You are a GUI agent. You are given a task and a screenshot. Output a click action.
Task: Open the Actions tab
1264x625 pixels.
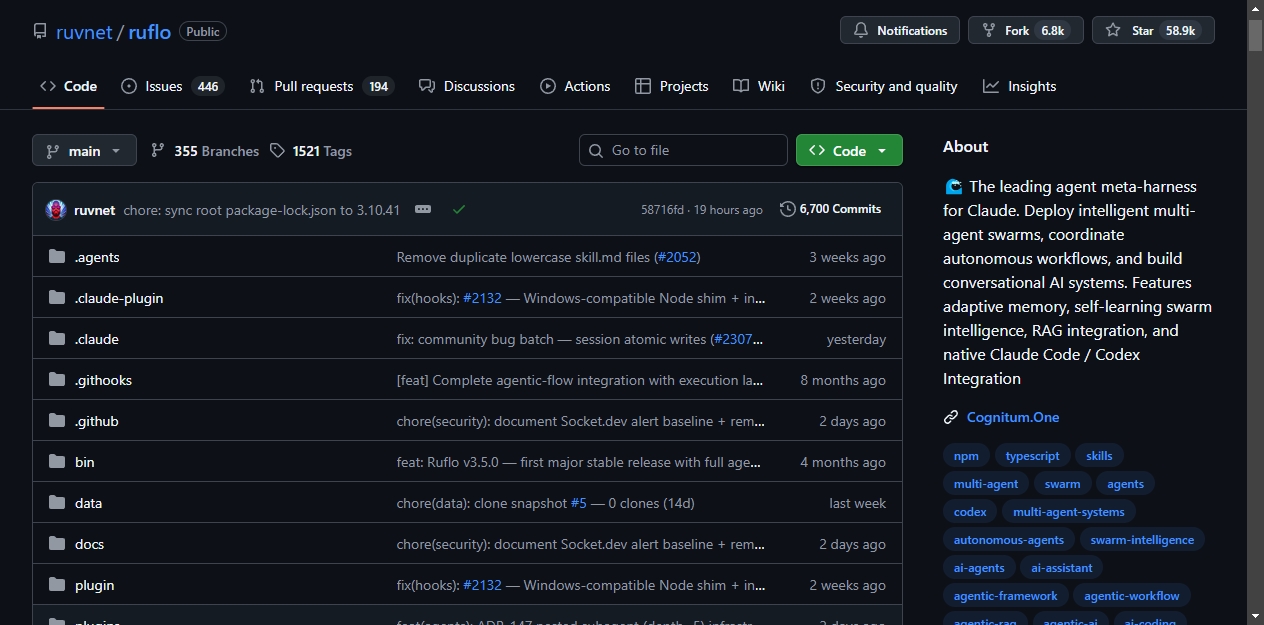pyautogui.click(x=575, y=86)
